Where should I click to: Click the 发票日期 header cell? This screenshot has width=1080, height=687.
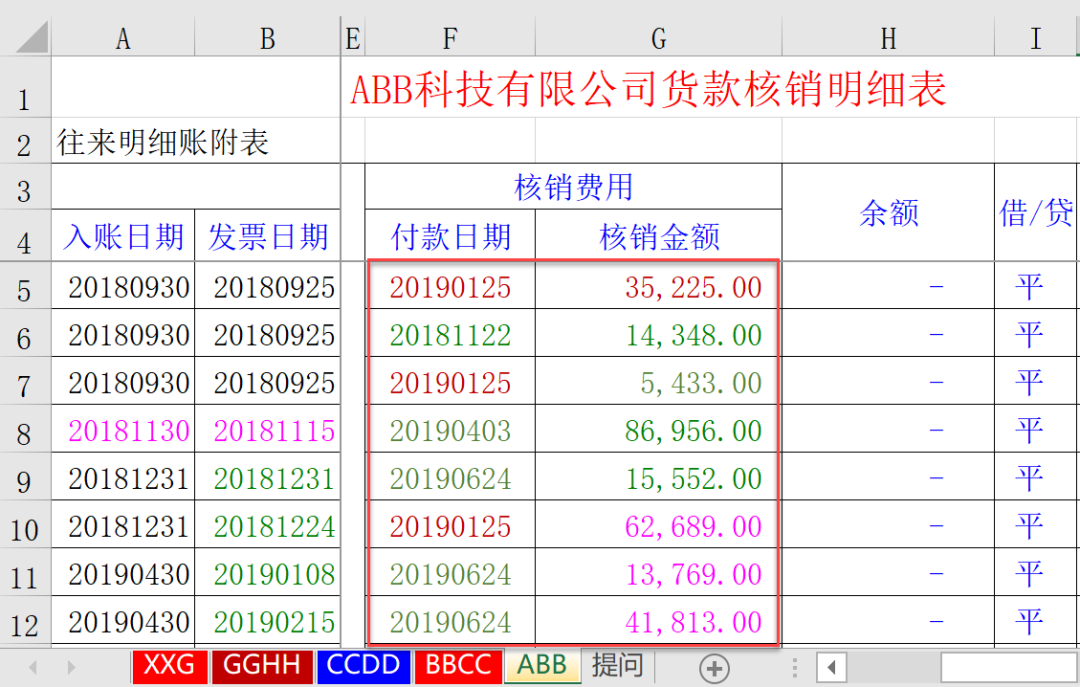[268, 236]
